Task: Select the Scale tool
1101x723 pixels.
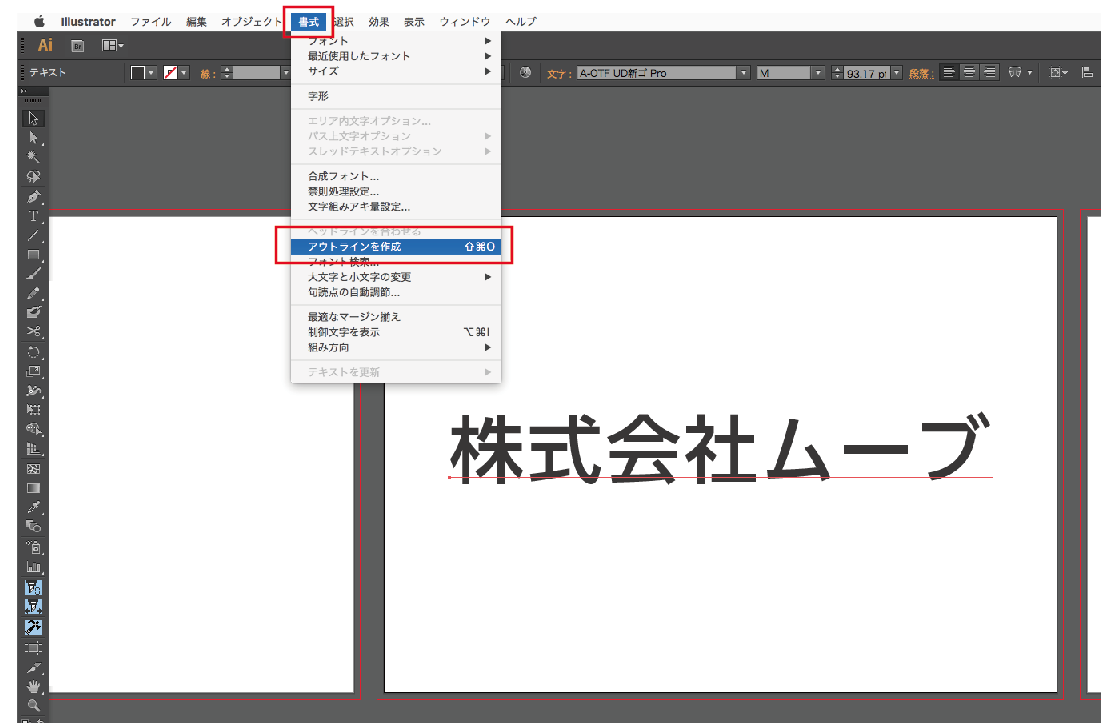Action: 33,371
